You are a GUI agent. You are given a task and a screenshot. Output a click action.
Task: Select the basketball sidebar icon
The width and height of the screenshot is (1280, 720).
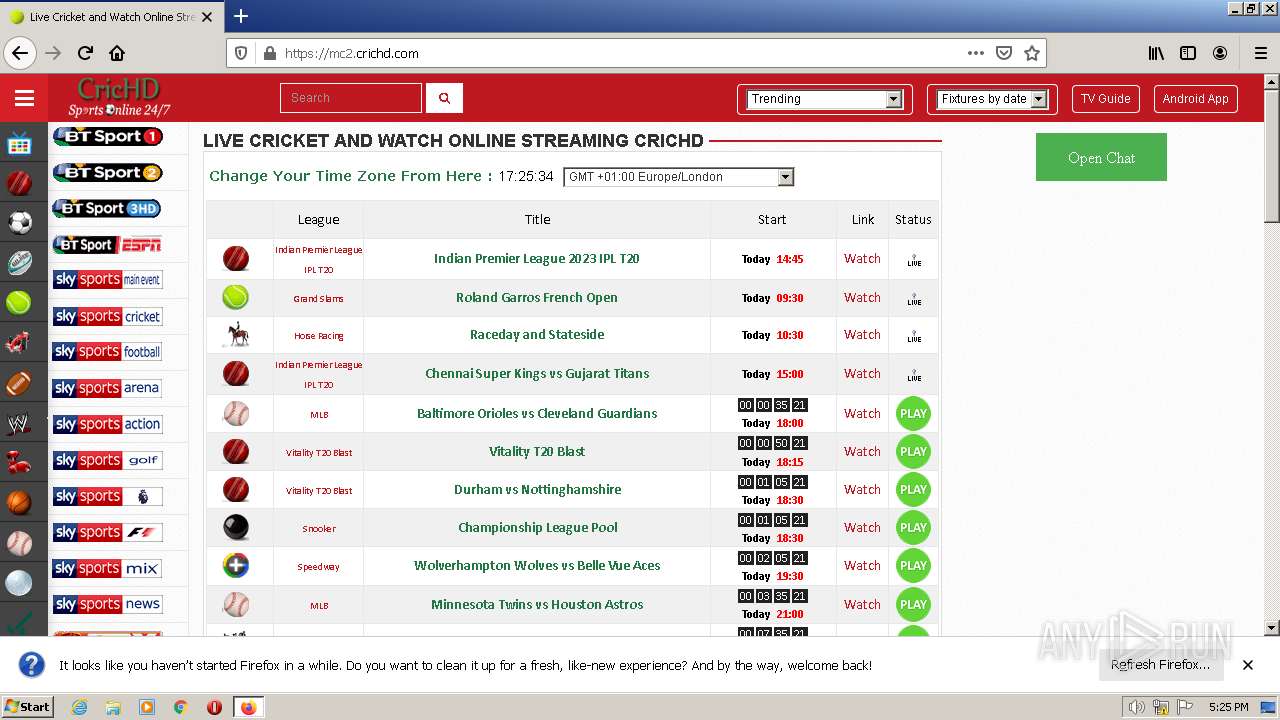tap(19, 502)
